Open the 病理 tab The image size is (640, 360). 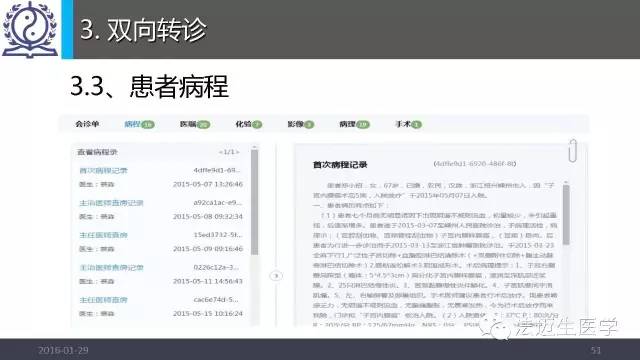click(354, 124)
